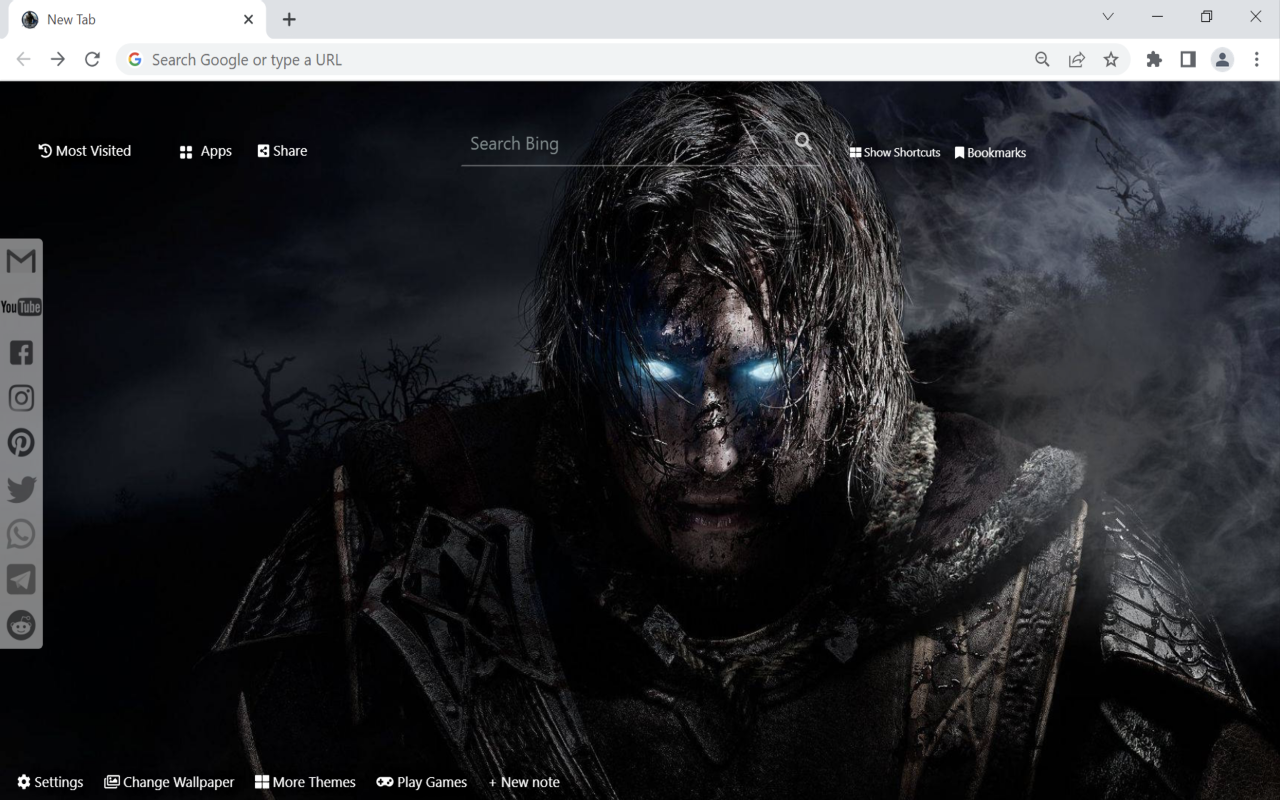
Task: Bookmark this tab with star icon
Action: click(x=1111, y=60)
